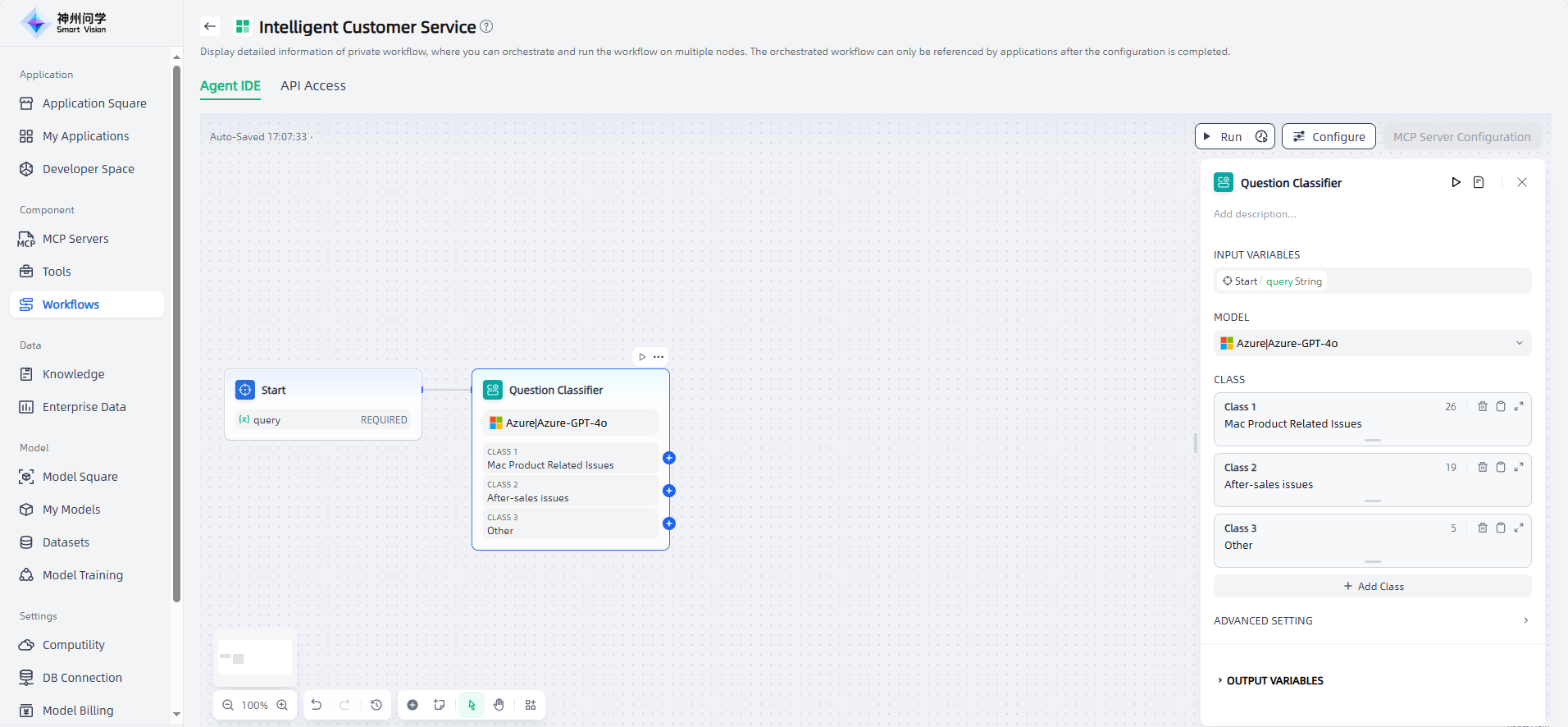Click the Configure button

pyautogui.click(x=1329, y=137)
